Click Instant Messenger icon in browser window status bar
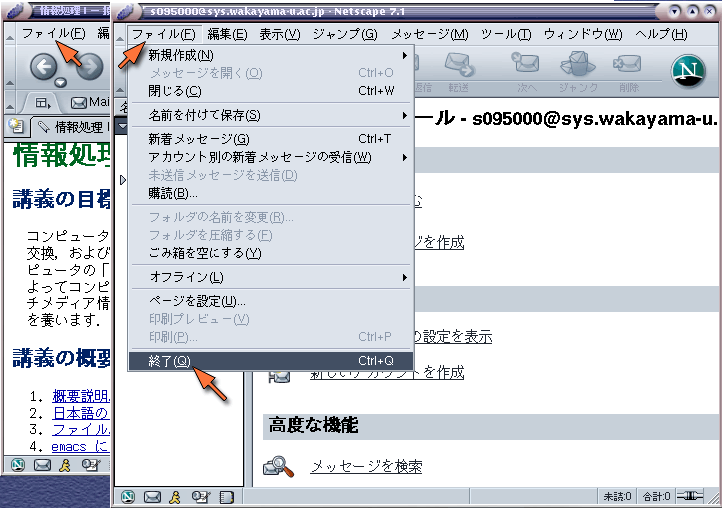Screen dimensions: 722x508 click(65, 465)
